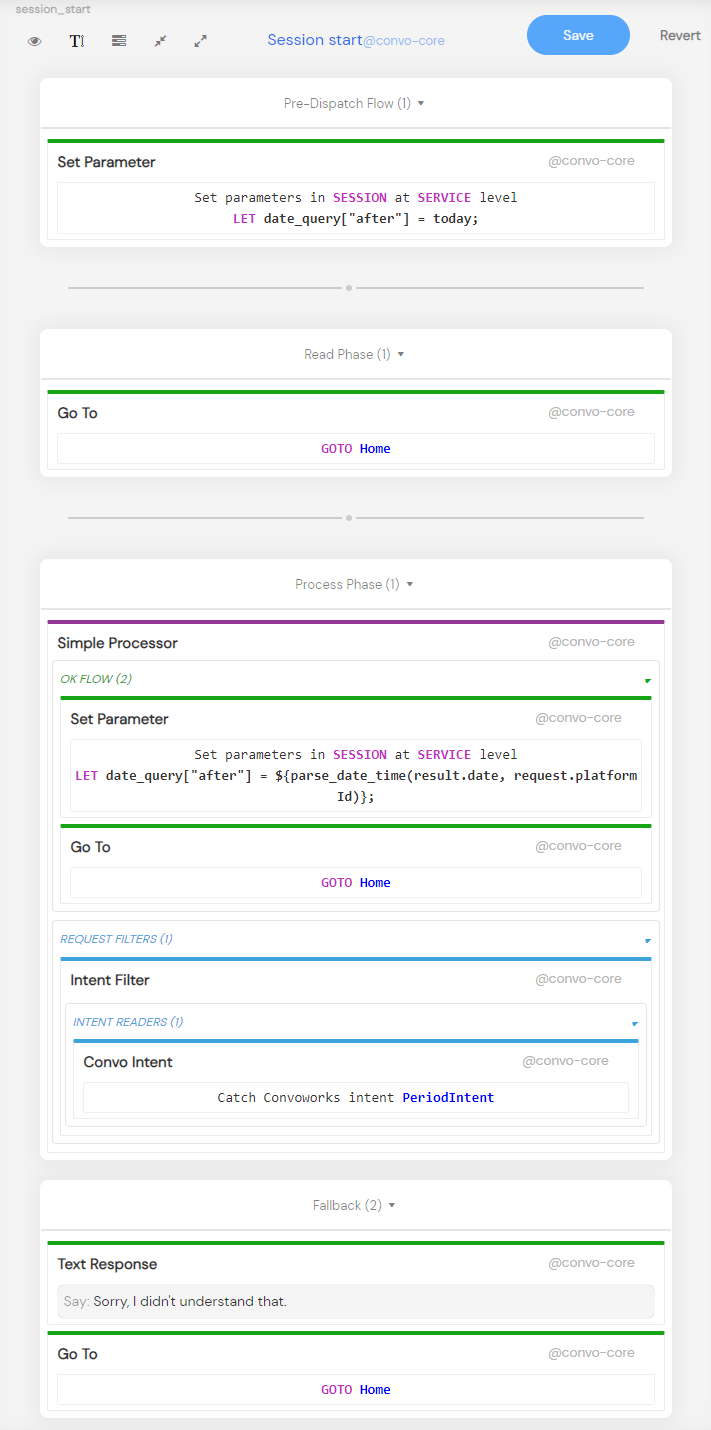Collapse the OK FLOW (2) section arrow

647,680
